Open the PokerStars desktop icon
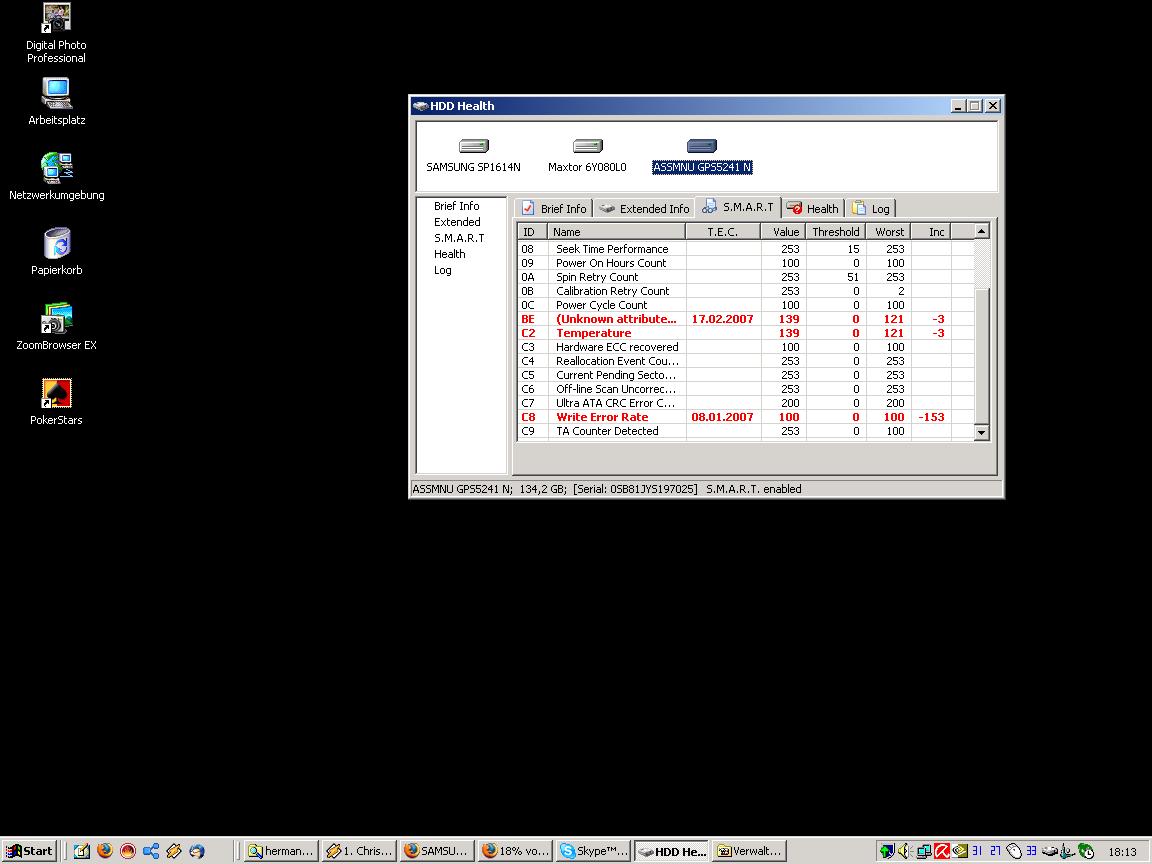 [x=56, y=401]
